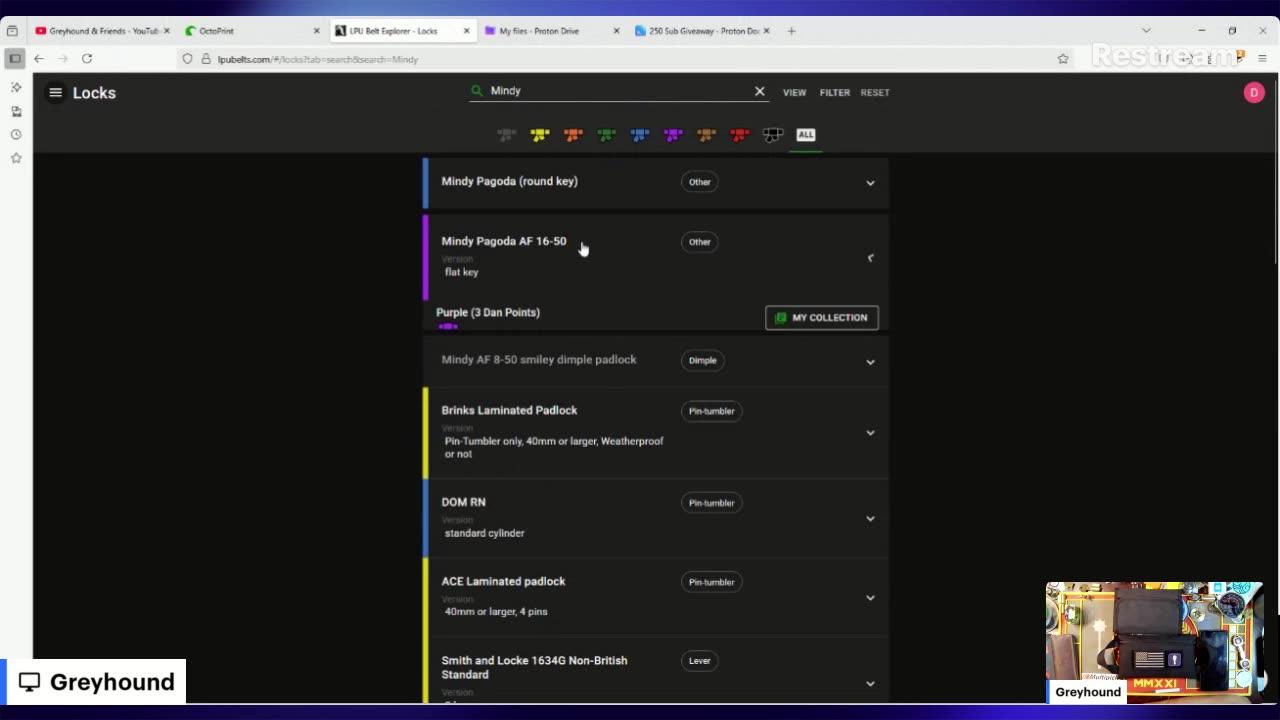This screenshot has width=1280, height=720.
Task: Open the browser application menu
Action: [1262, 59]
